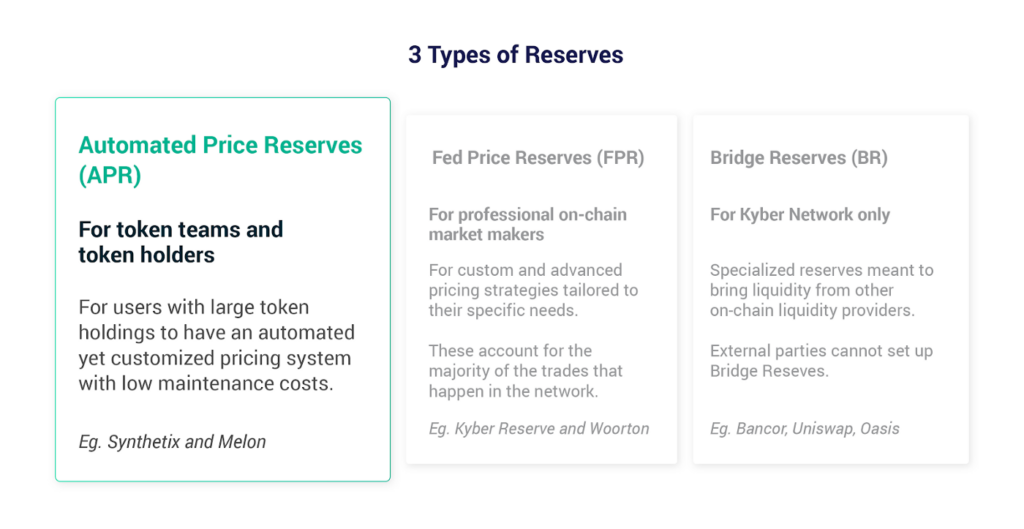Viewport: 1024px width, 529px height.
Task: Click the word 'Woorton' in FPR example
Action: (619, 428)
